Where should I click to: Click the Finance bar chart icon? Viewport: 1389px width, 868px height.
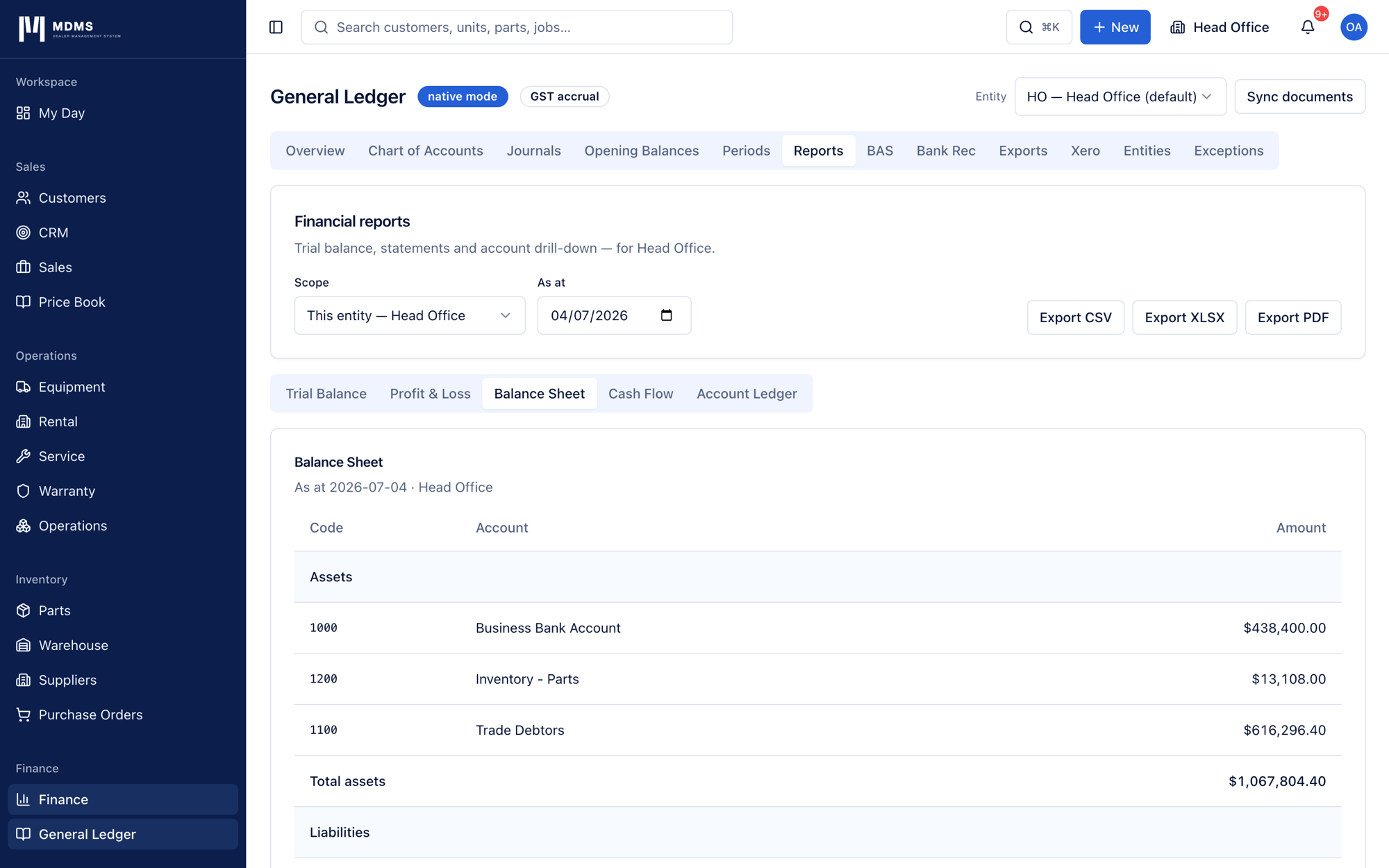(24, 799)
